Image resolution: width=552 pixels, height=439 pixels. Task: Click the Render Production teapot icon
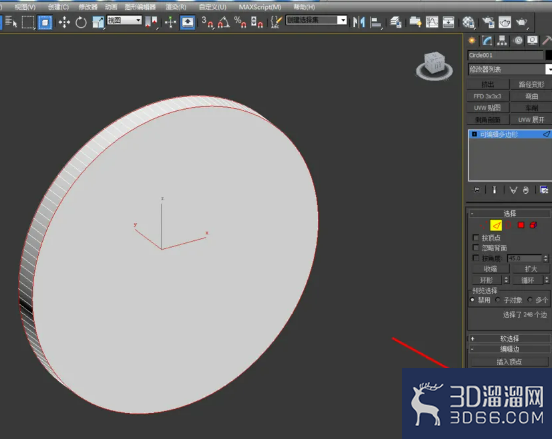point(521,22)
